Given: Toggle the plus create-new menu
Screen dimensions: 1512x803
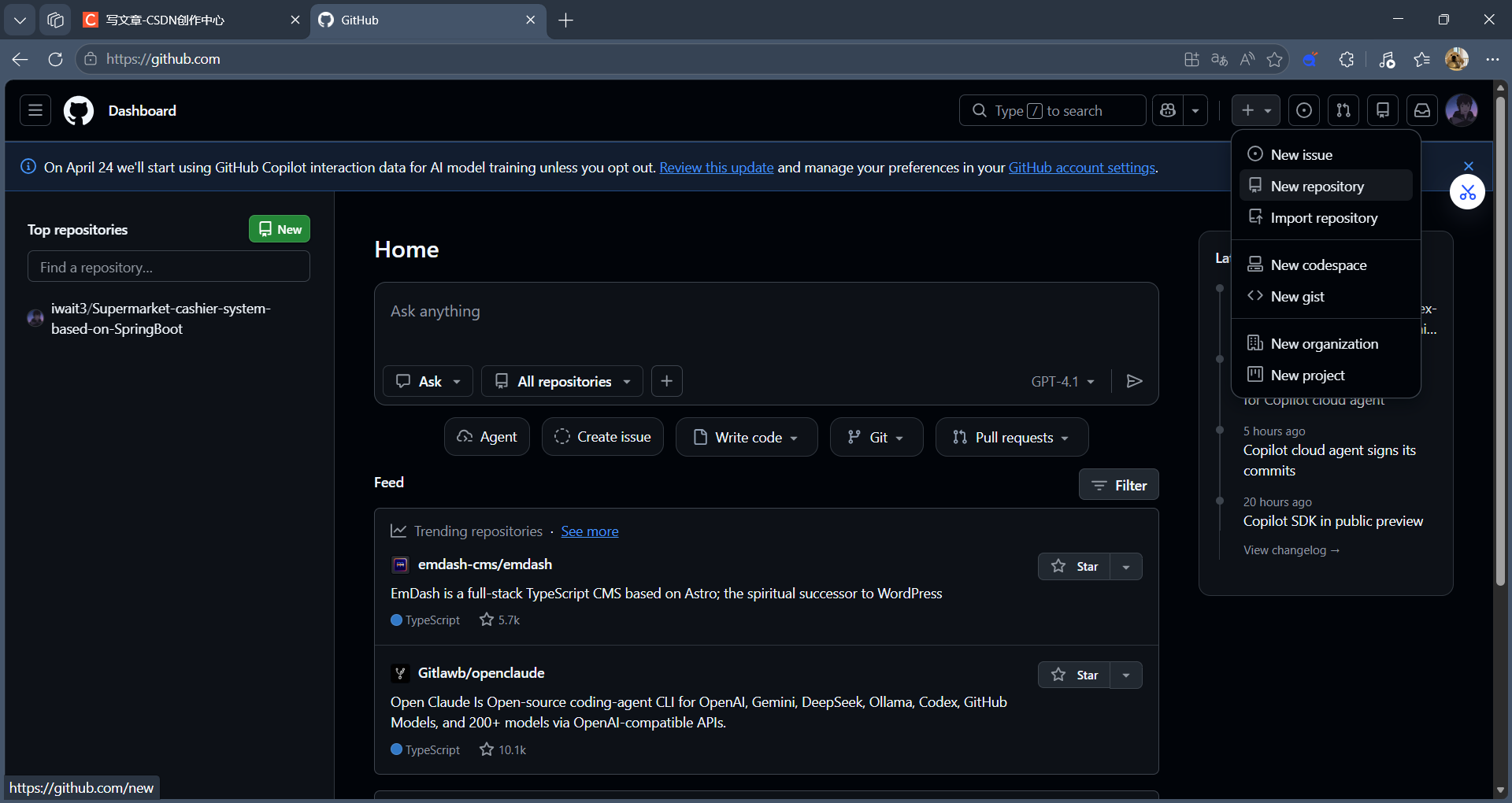Looking at the screenshot, I should pos(1255,110).
